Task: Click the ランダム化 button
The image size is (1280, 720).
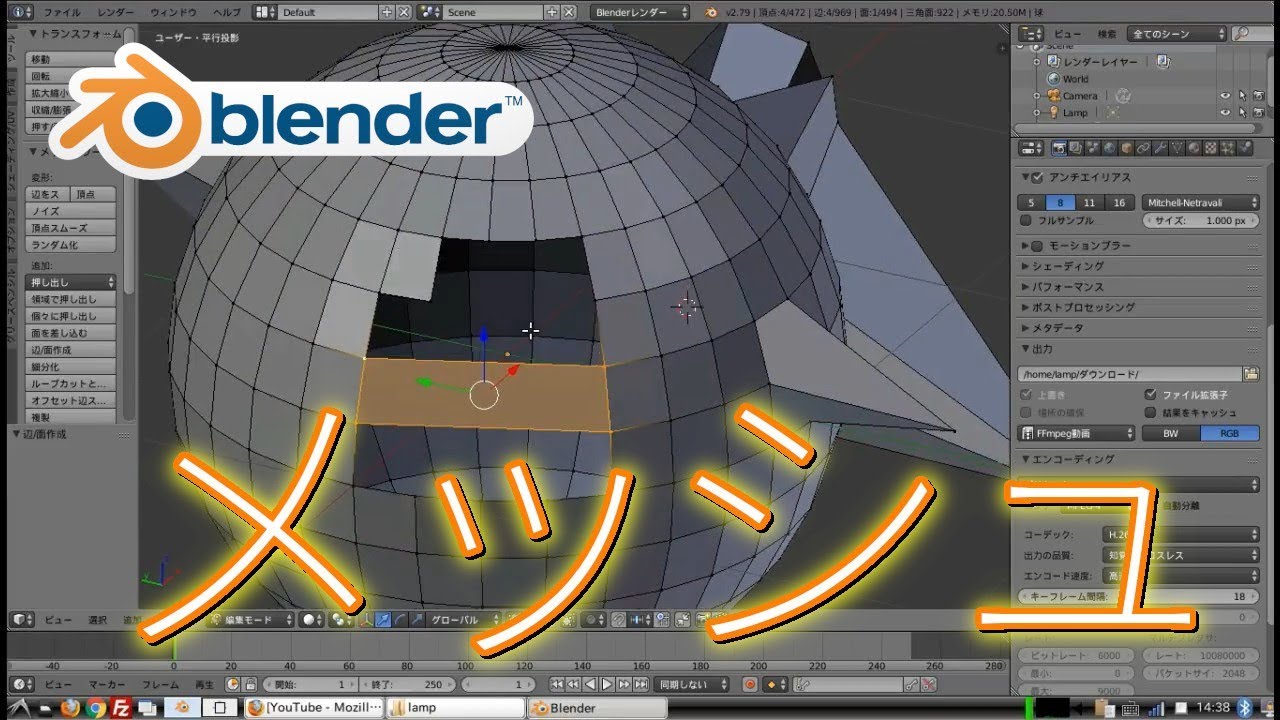Action: pos(71,245)
